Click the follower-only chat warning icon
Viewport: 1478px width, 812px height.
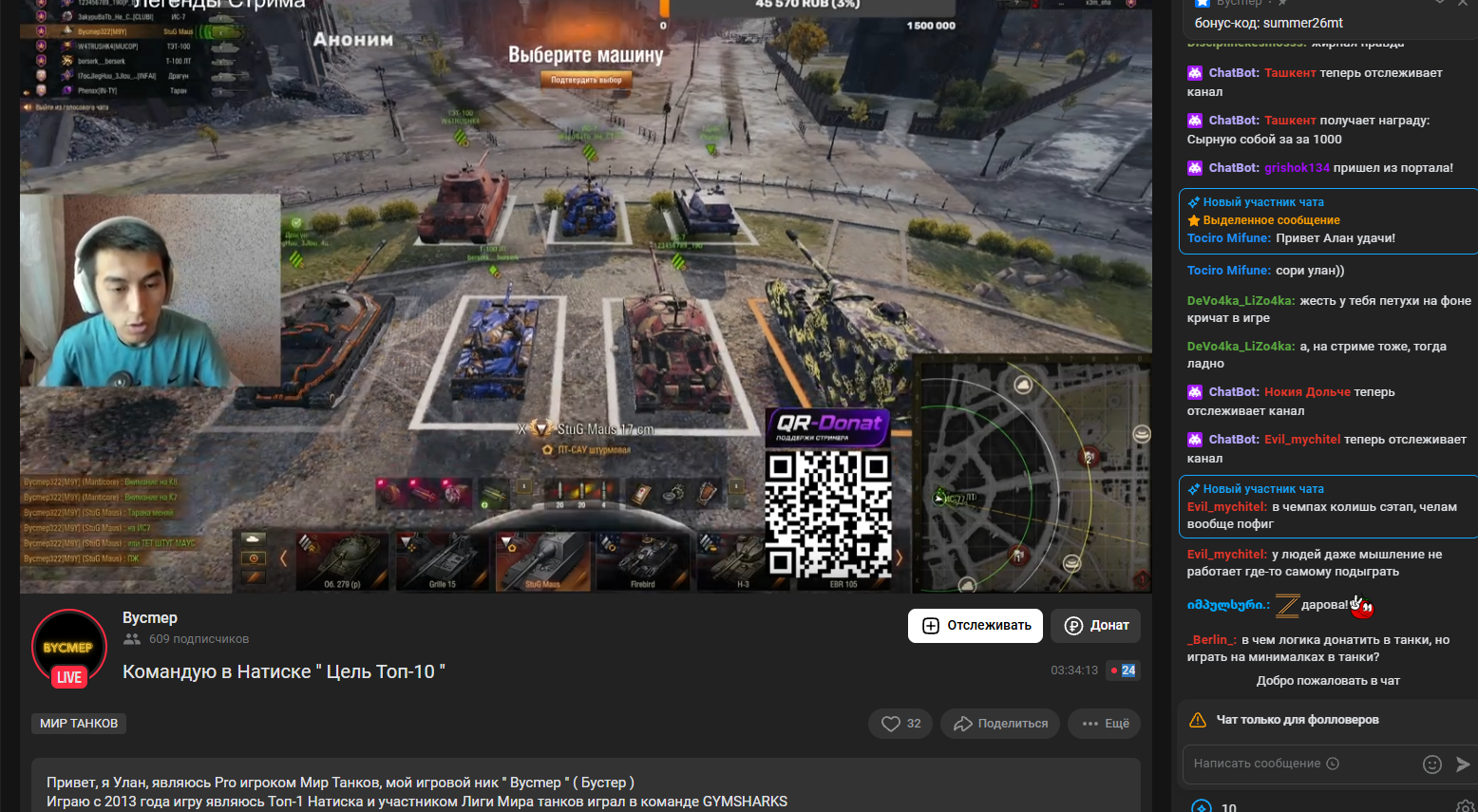1198,720
